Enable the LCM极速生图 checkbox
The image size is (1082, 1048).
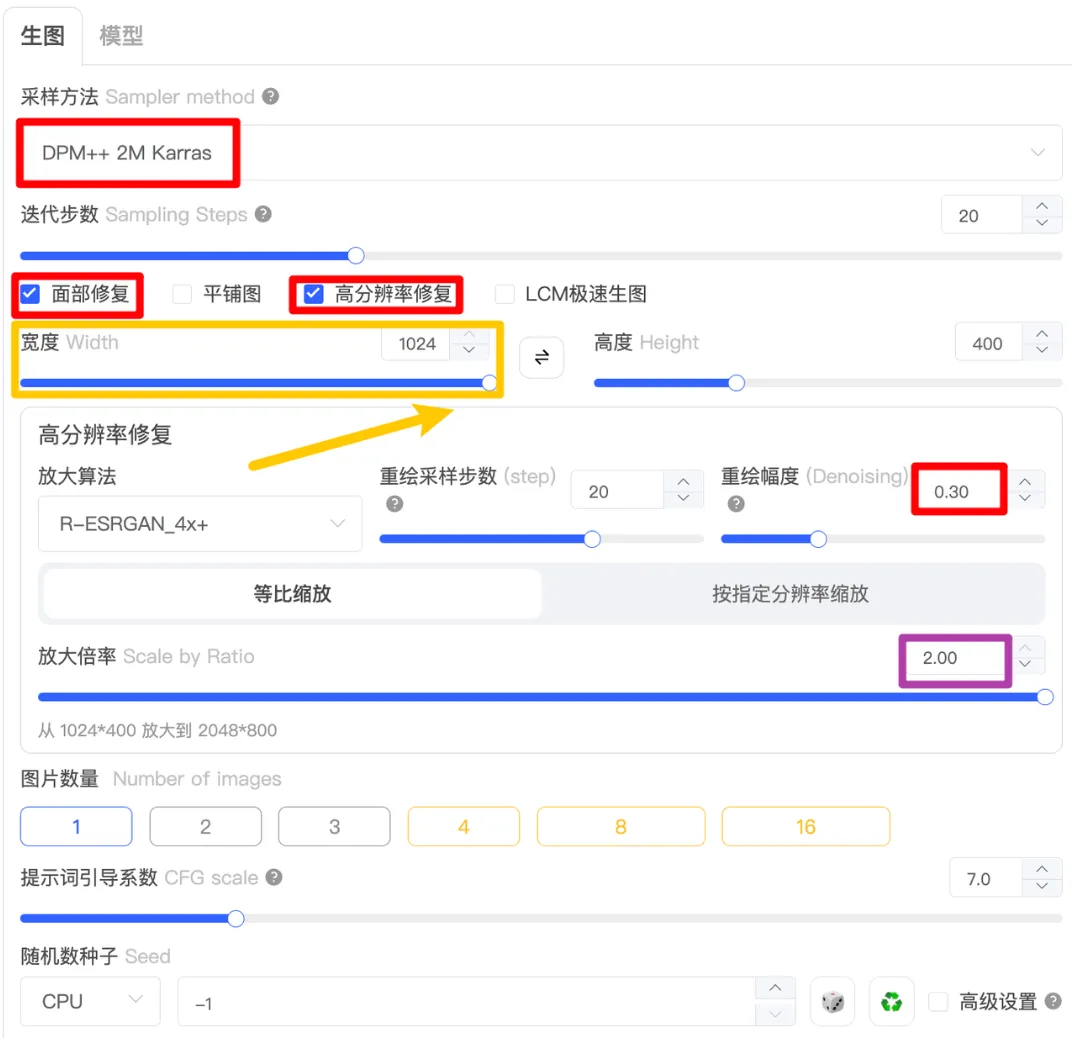pyautogui.click(x=505, y=294)
